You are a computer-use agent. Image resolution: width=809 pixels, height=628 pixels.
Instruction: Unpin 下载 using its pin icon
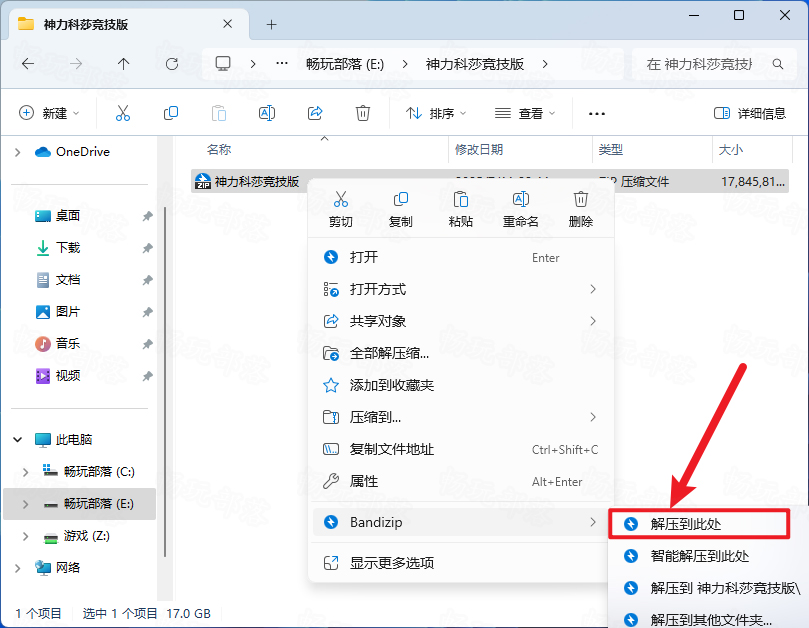148,248
